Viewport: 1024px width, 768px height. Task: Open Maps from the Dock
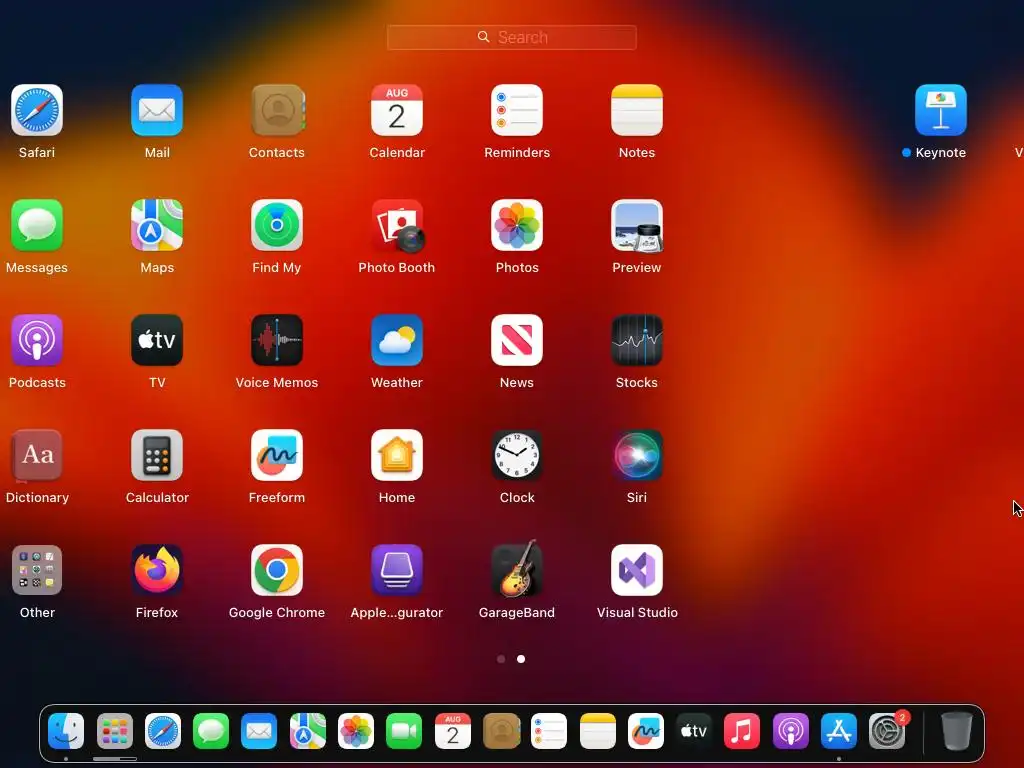tap(308, 731)
